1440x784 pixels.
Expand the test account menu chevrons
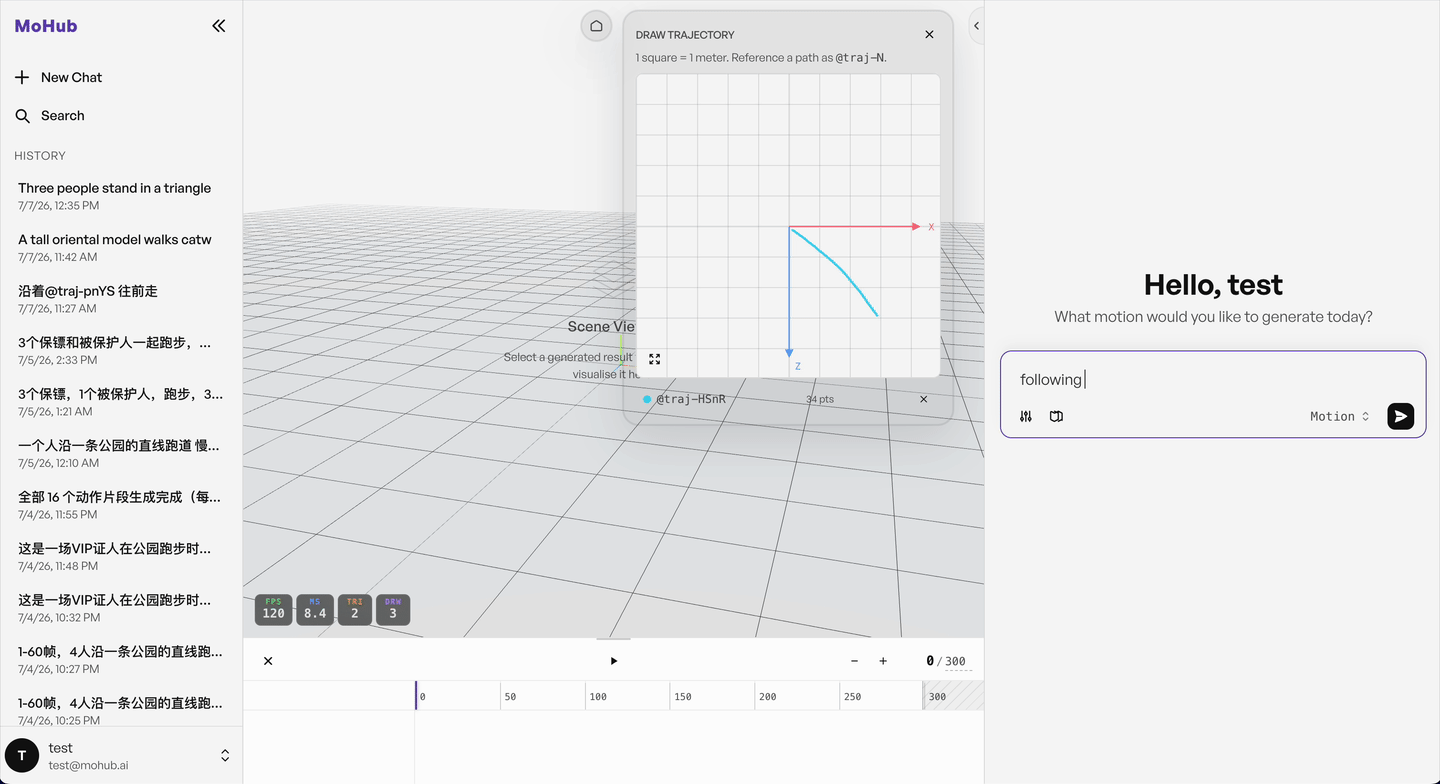point(225,755)
